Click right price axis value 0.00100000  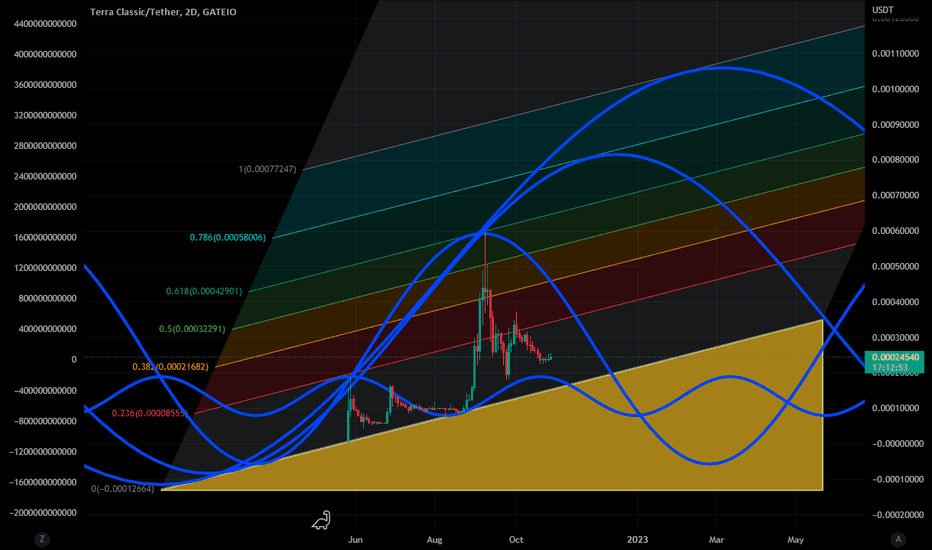pyautogui.click(x=895, y=89)
